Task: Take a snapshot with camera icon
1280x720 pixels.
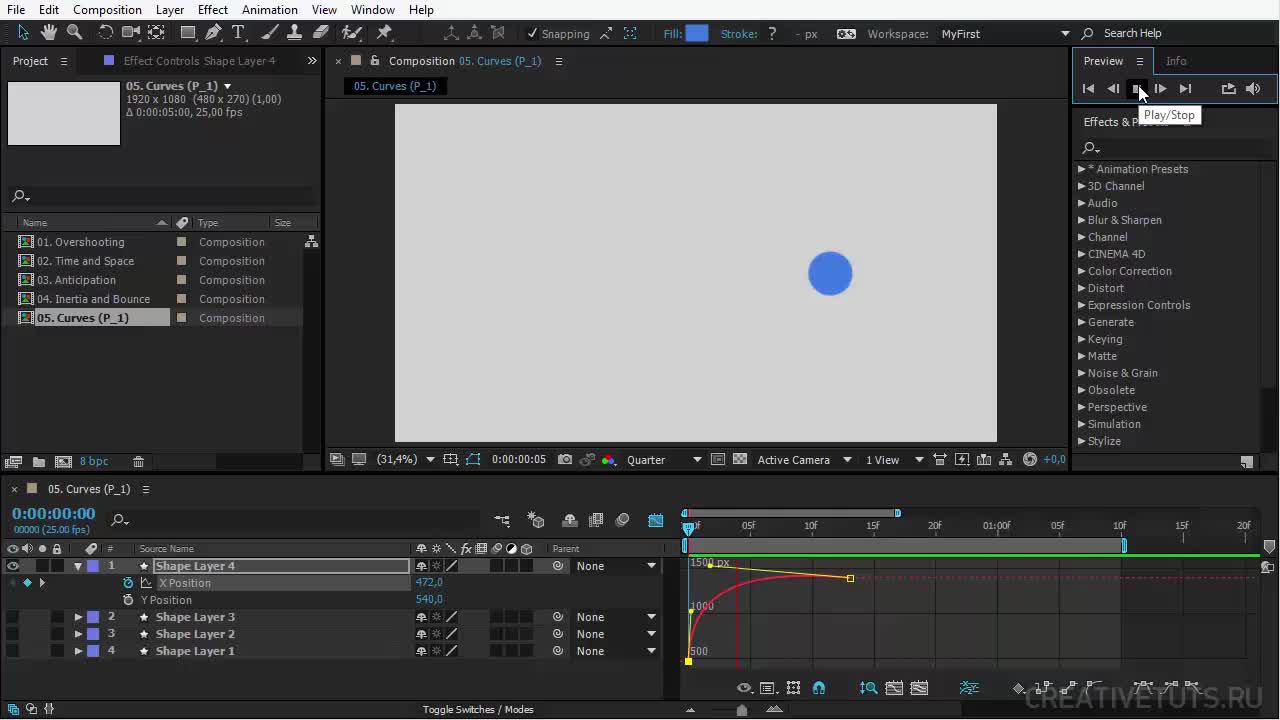Action: point(565,460)
